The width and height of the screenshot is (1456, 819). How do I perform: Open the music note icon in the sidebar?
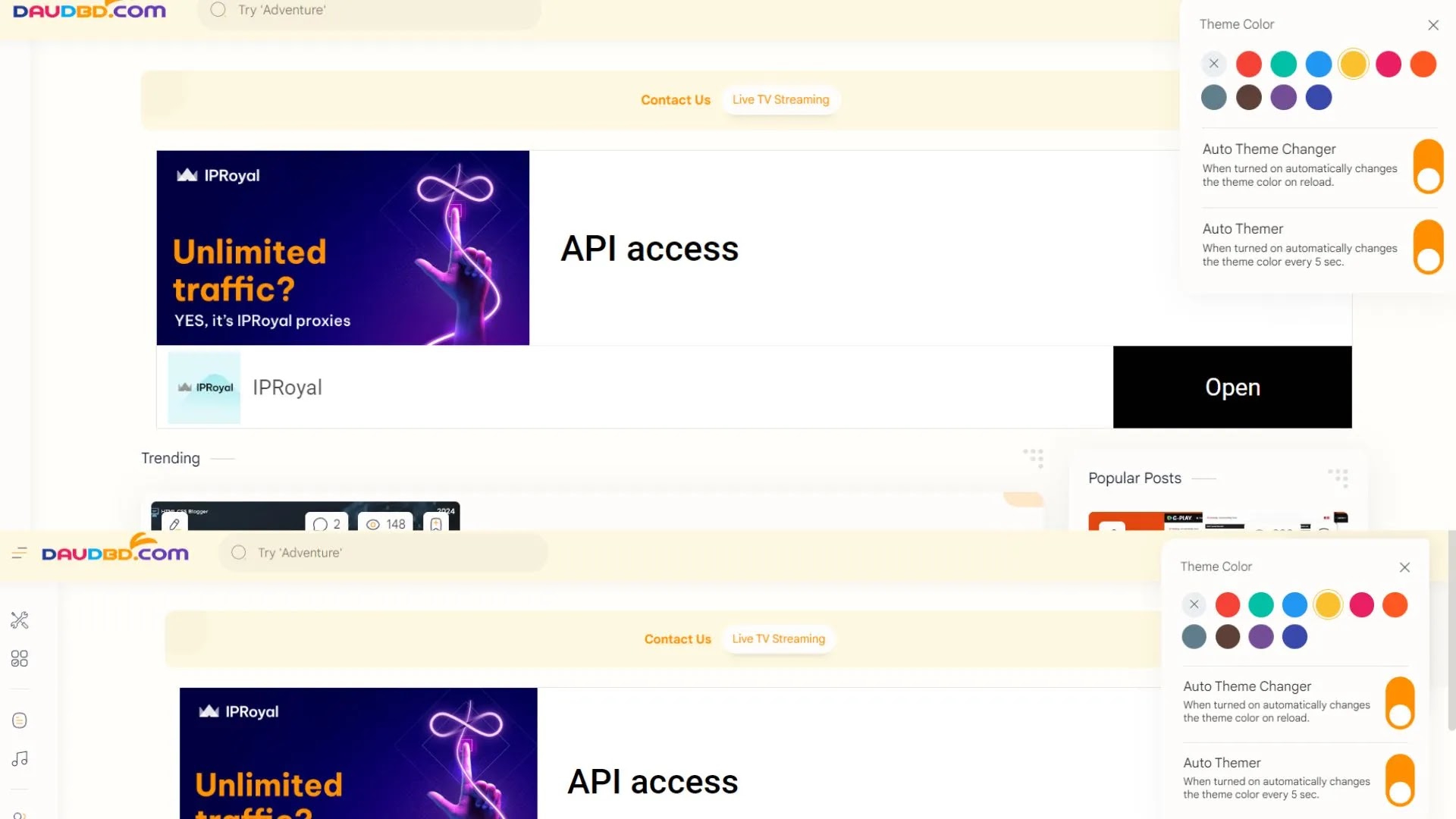[20, 759]
